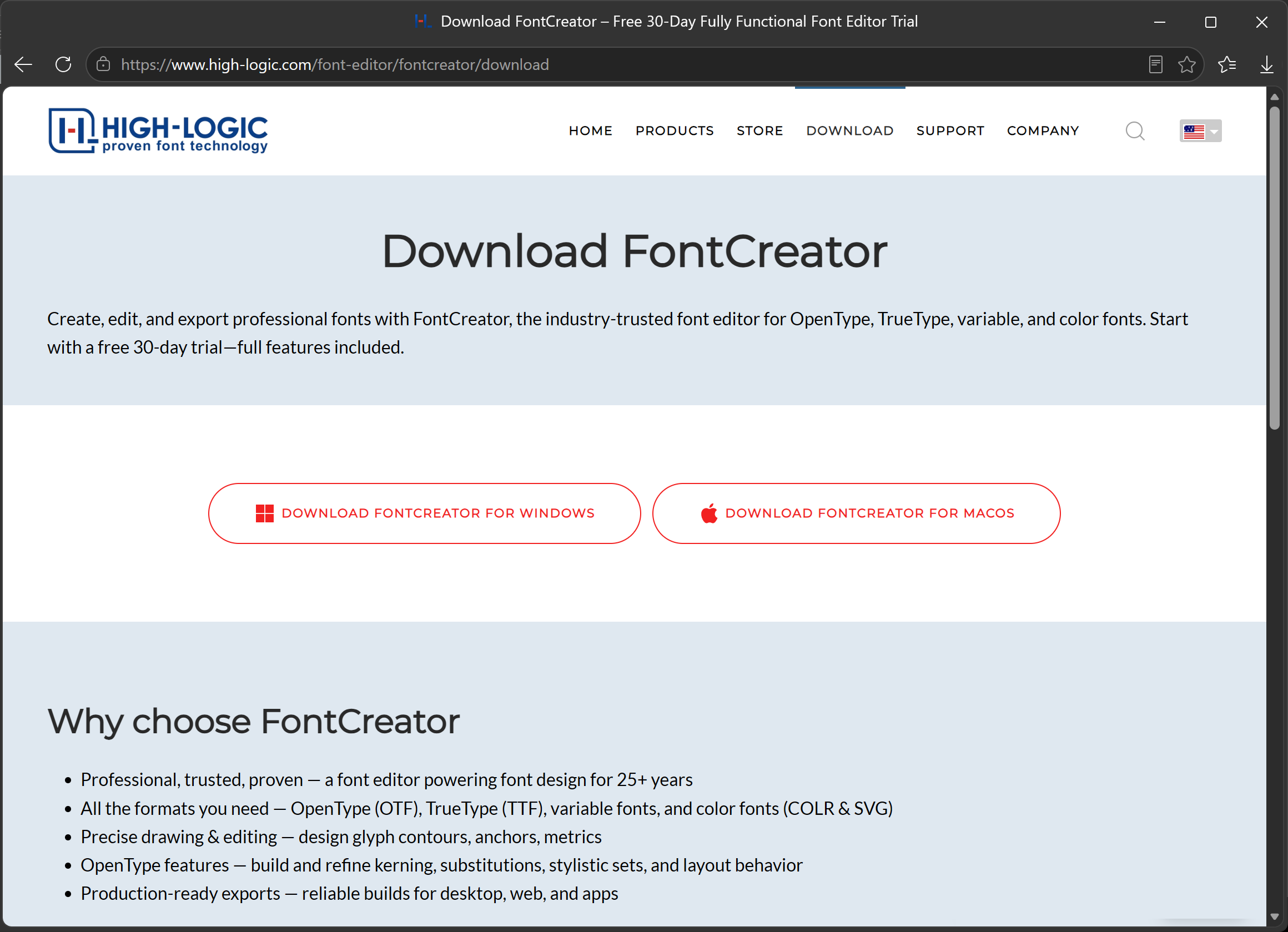Download FontCreator for macOS
This screenshot has height=932, width=1288.
pyautogui.click(x=856, y=513)
